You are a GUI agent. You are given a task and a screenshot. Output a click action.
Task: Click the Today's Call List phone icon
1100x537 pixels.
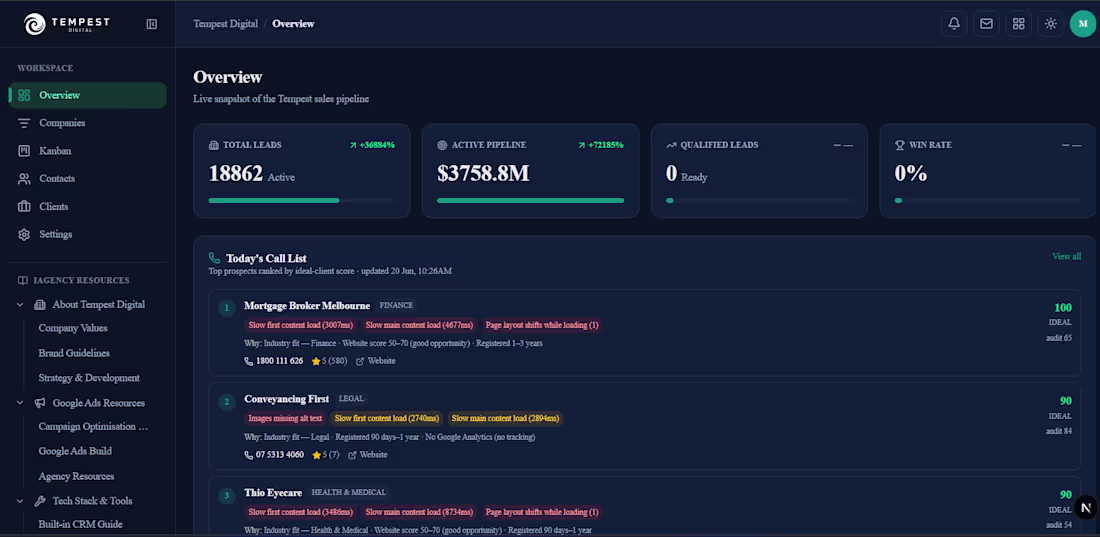tap(215, 258)
